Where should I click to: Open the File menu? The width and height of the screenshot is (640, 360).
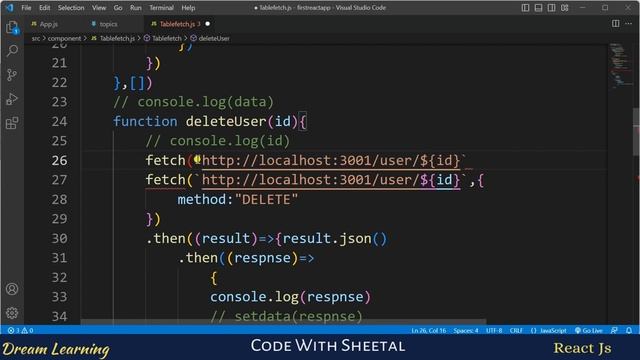point(26,8)
